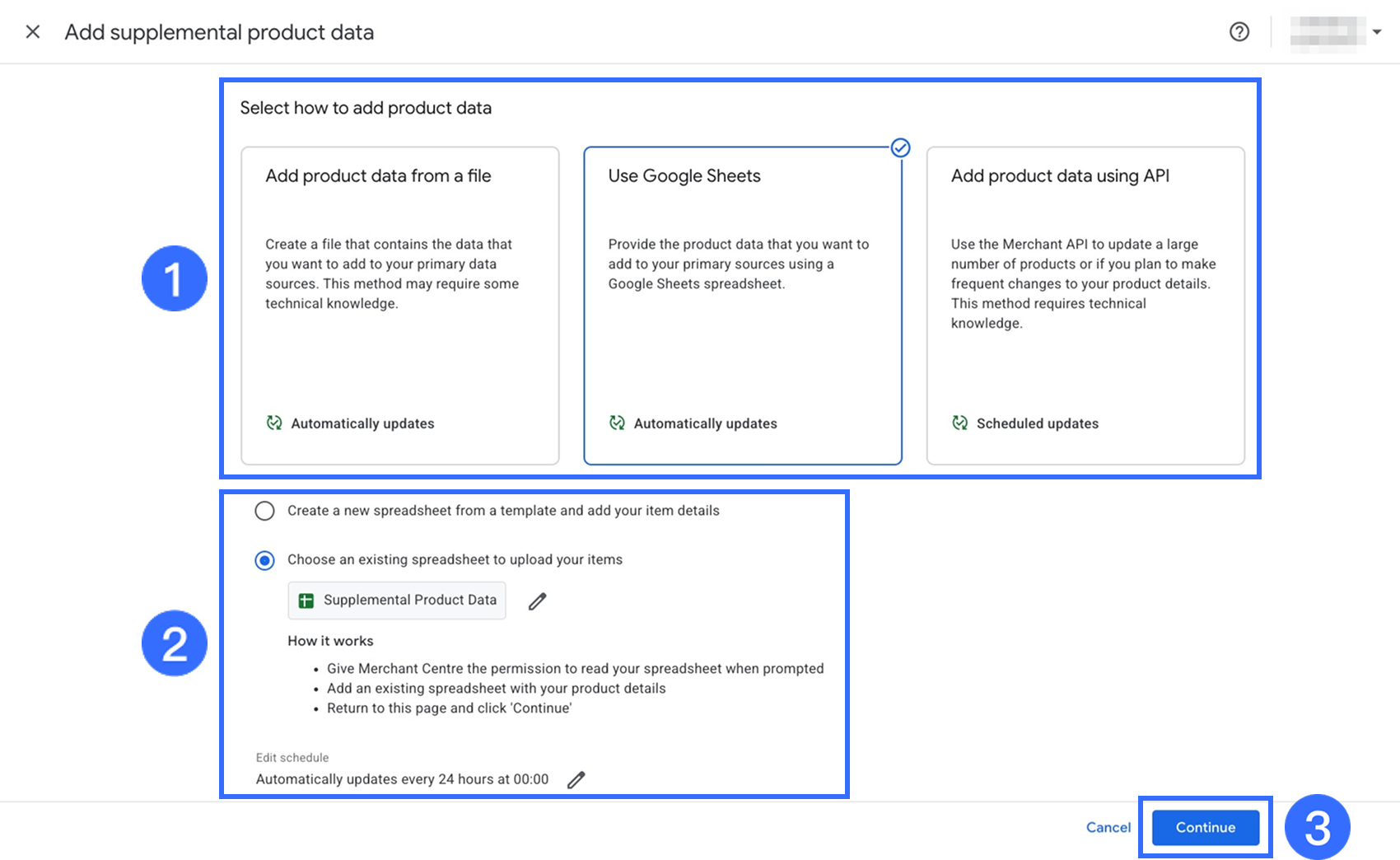Expand the account dropdown arrow
This screenshot has height=860, width=1400.
[1377, 32]
